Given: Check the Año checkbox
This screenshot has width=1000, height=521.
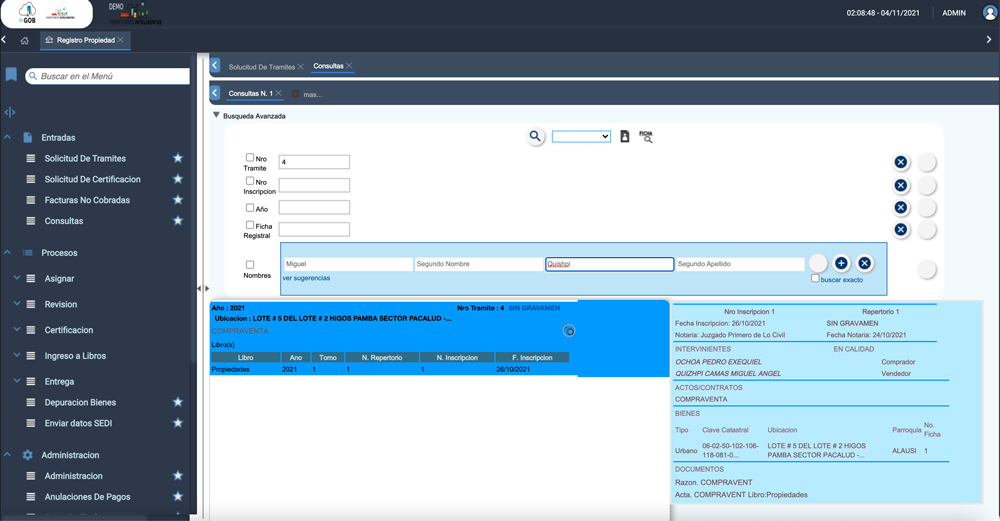Looking at the screenshot, I should 250,207.
